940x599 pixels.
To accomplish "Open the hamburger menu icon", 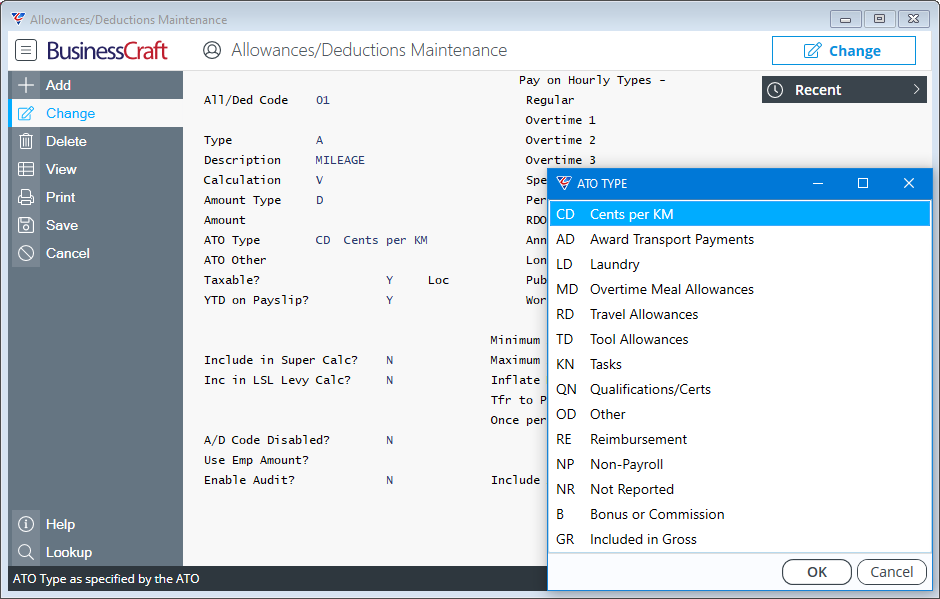I will 26,50.
